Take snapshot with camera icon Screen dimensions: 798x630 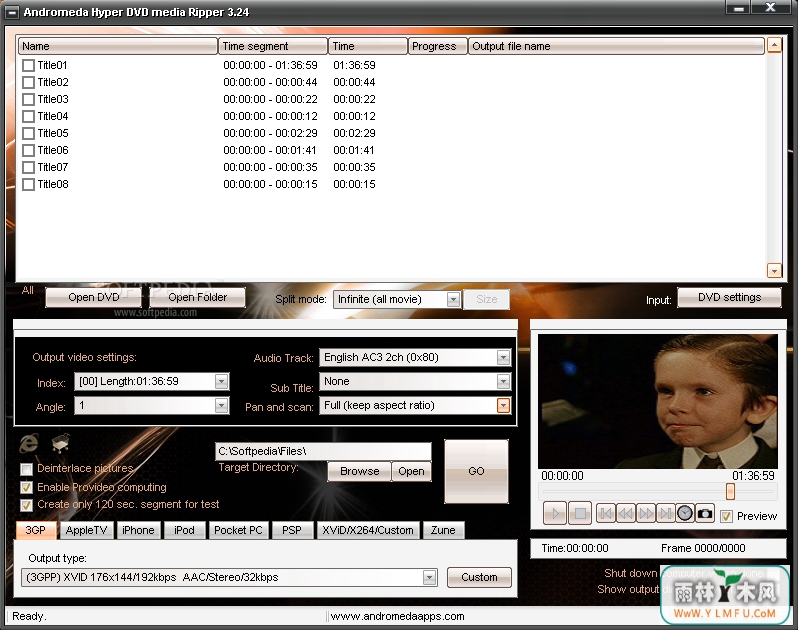point(705,513)
